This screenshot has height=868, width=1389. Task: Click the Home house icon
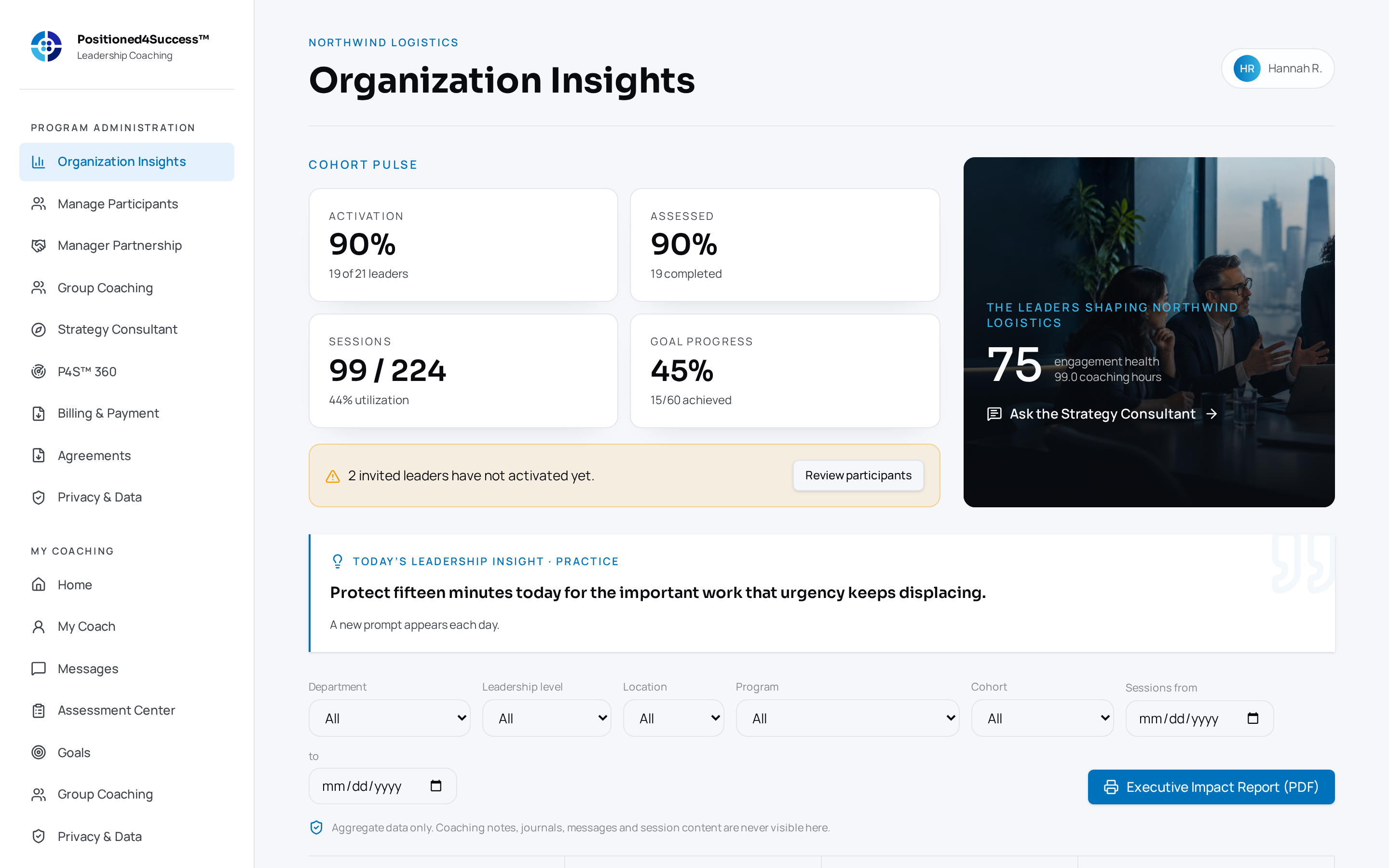[39, 584]
